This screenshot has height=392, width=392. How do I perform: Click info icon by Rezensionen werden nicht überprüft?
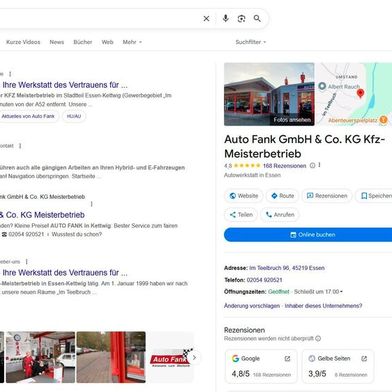[318, 339]
